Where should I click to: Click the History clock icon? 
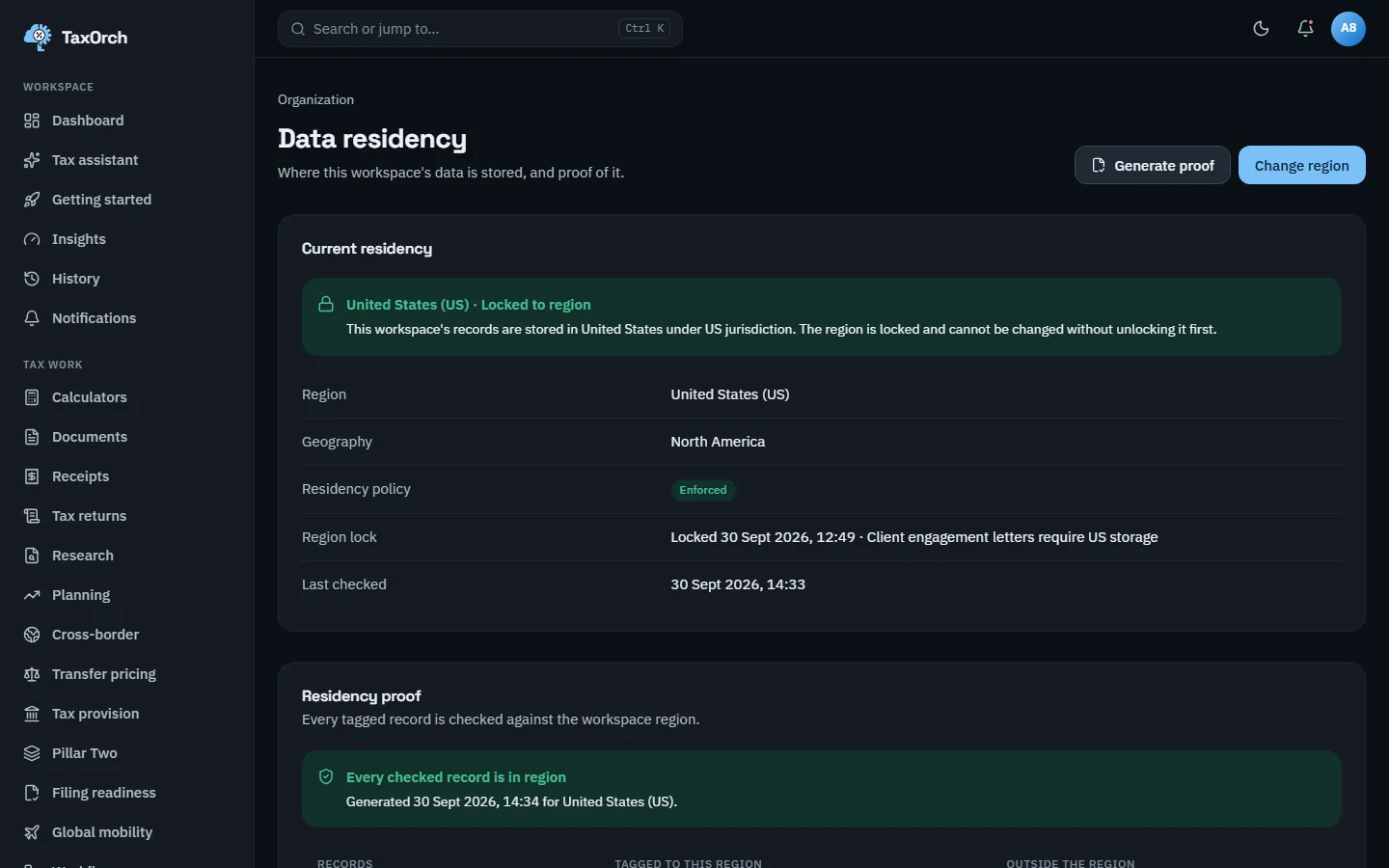[x=32, y=279]
